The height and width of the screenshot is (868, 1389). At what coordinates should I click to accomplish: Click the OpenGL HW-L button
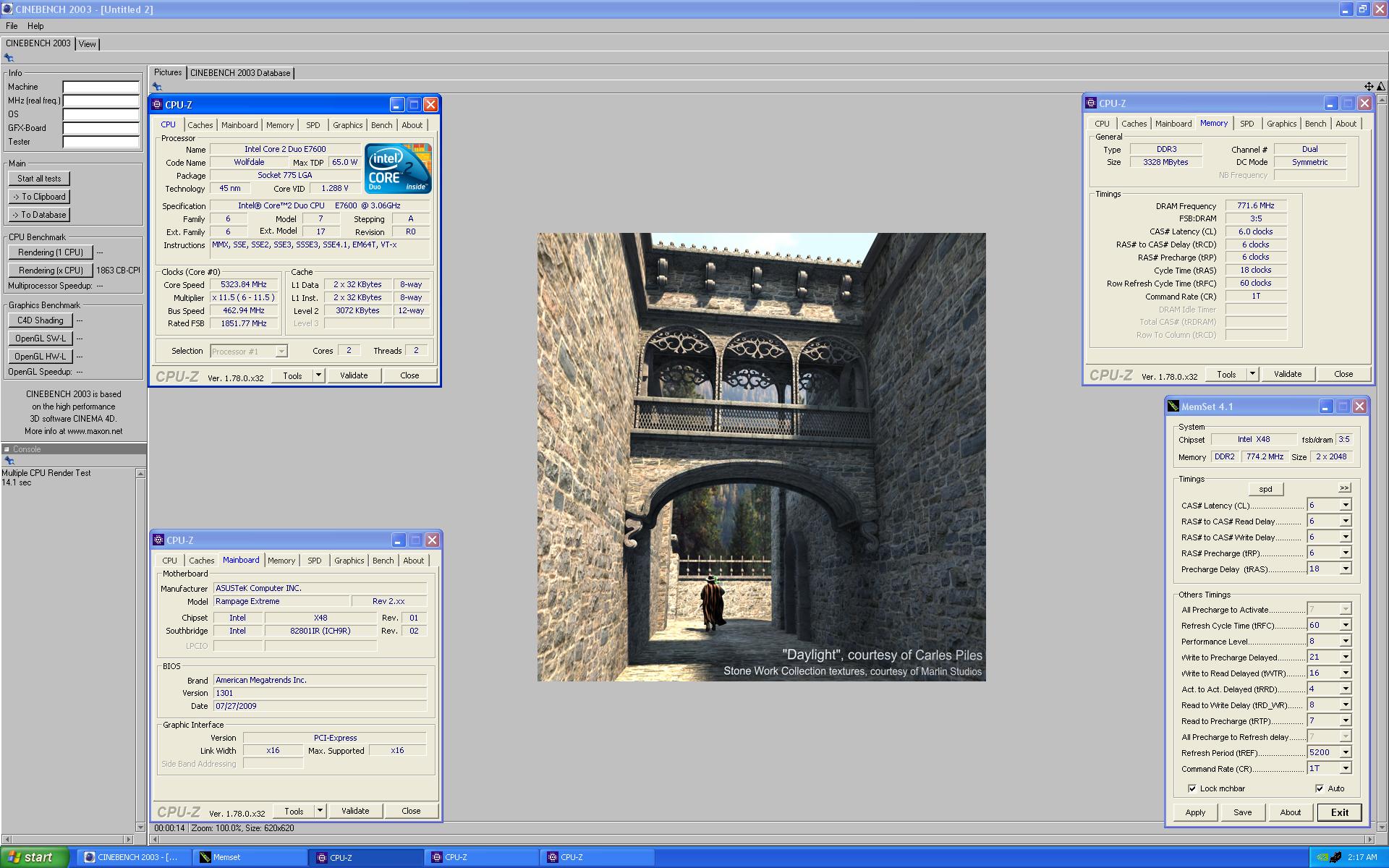41,357
